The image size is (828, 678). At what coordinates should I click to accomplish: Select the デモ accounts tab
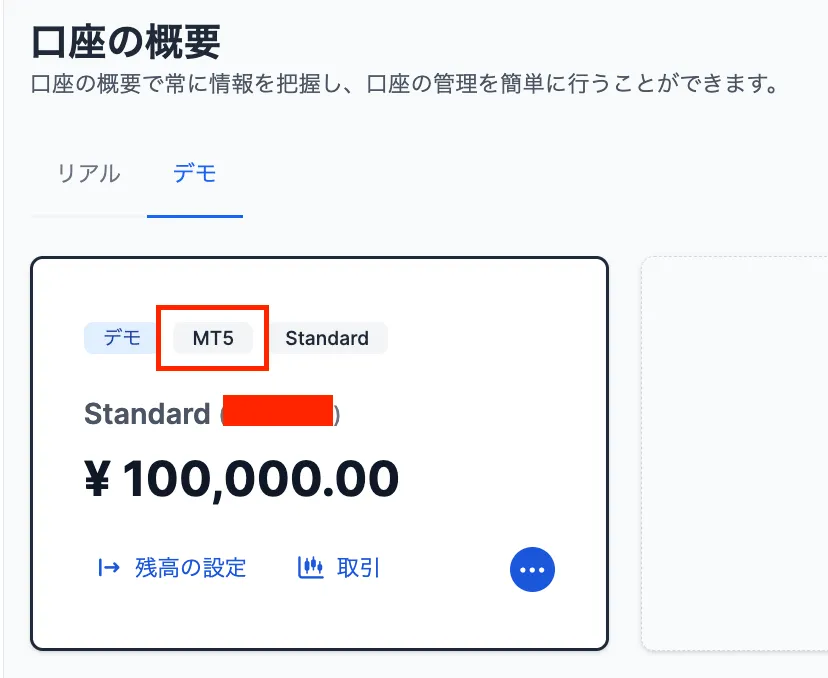[x=195, y=172]
